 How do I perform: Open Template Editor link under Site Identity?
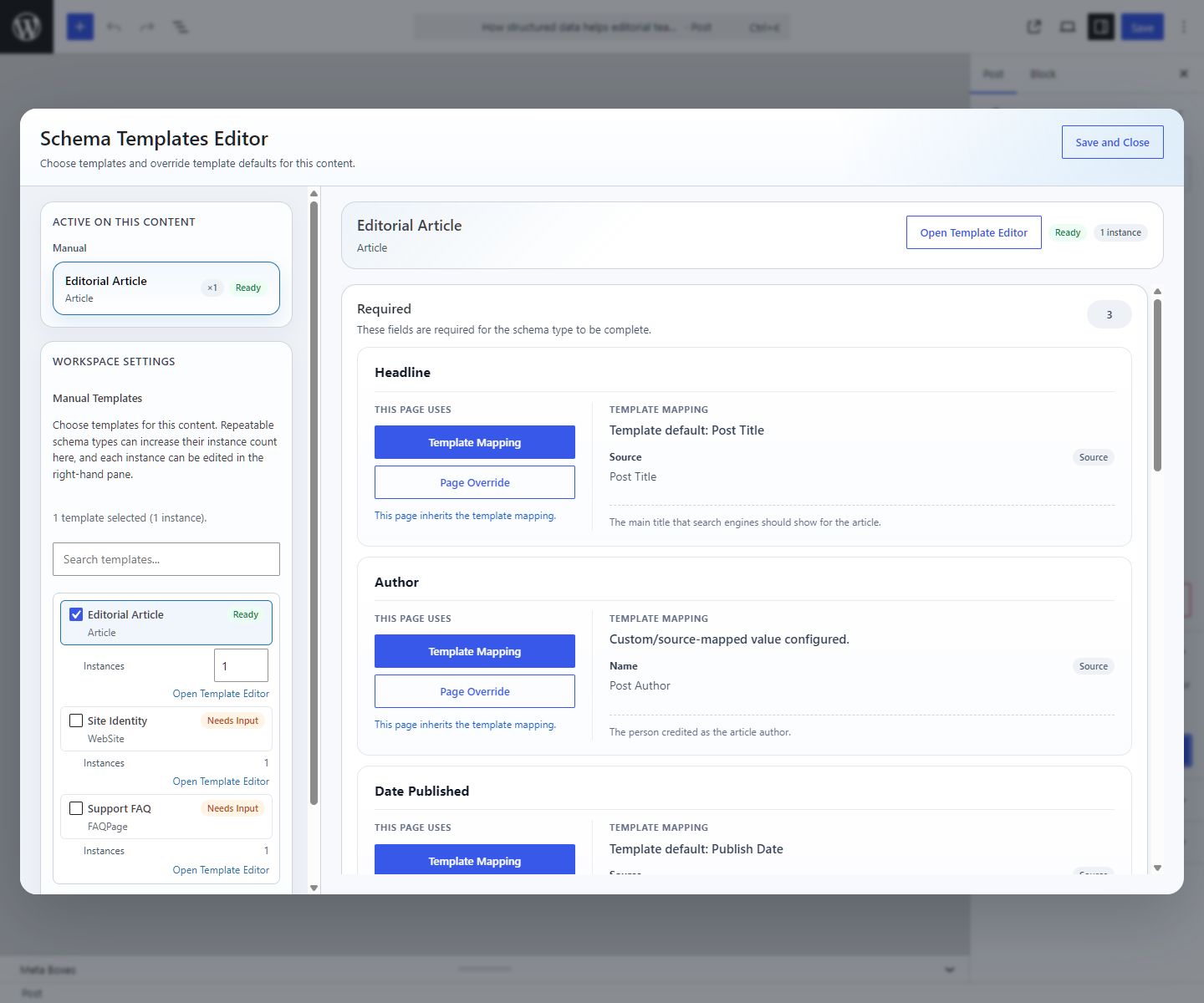tap(221, 782)
